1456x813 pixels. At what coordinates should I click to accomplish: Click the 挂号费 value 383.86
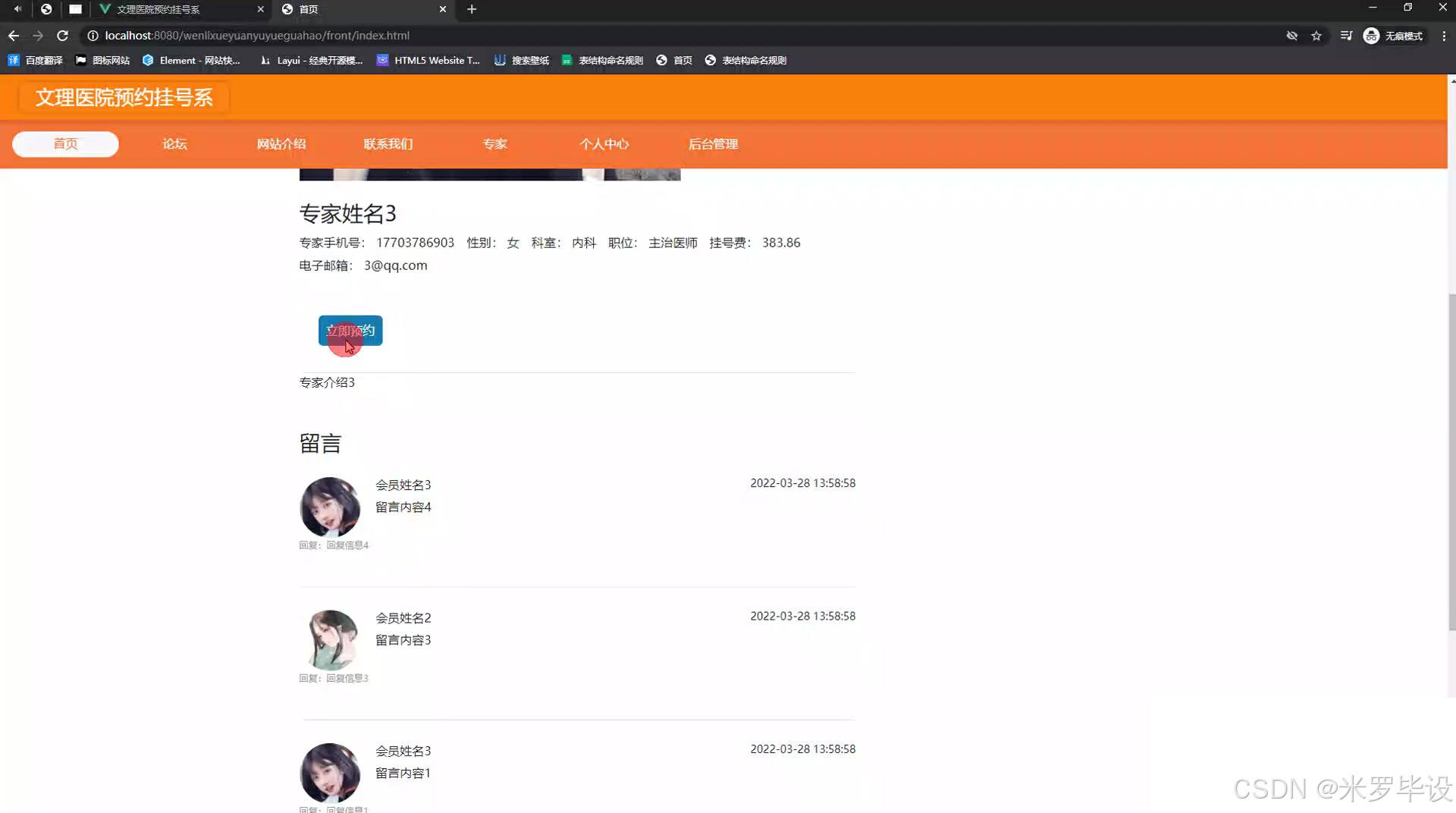(x=781, y=243)
